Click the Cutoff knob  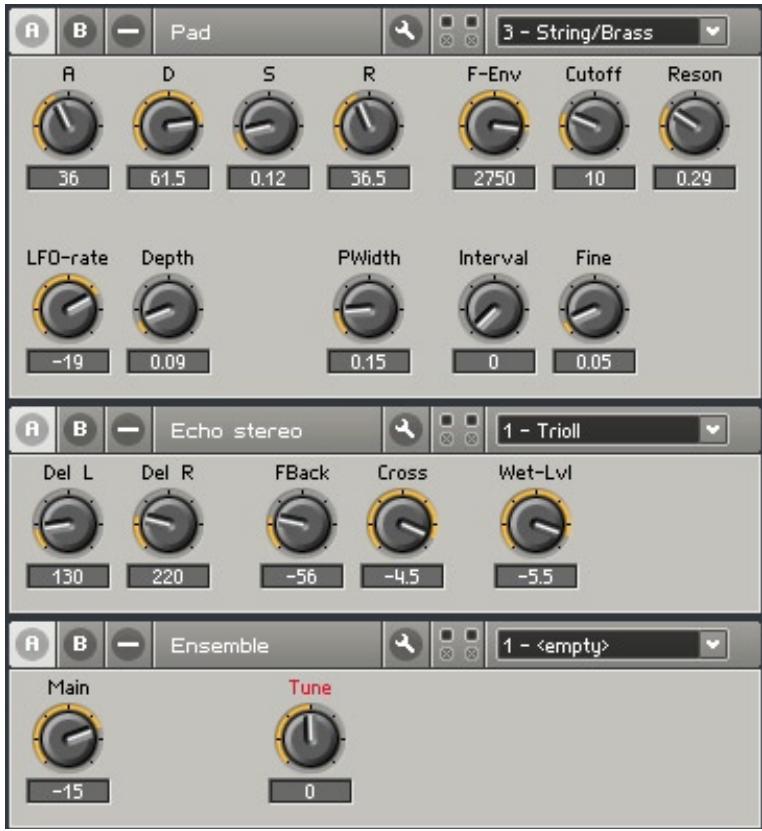coord(594,125)
